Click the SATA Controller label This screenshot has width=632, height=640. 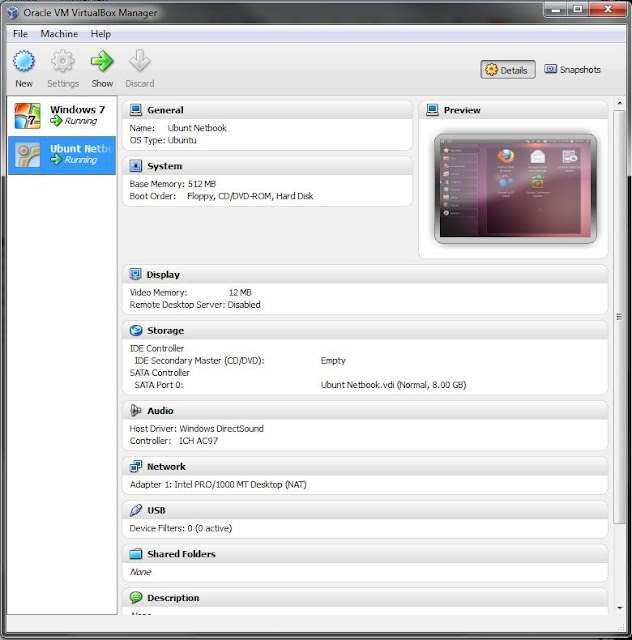point(160,373)
